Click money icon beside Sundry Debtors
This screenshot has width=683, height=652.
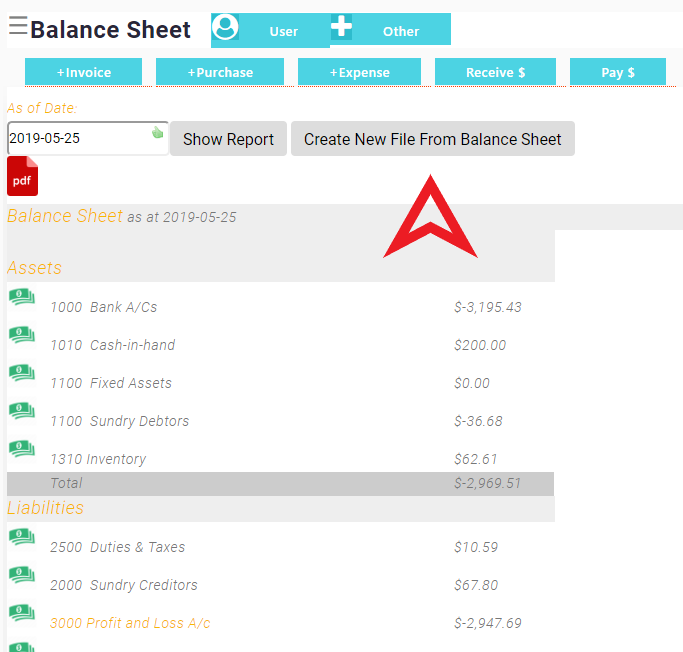pyautogui.click(x=22, y=411)
